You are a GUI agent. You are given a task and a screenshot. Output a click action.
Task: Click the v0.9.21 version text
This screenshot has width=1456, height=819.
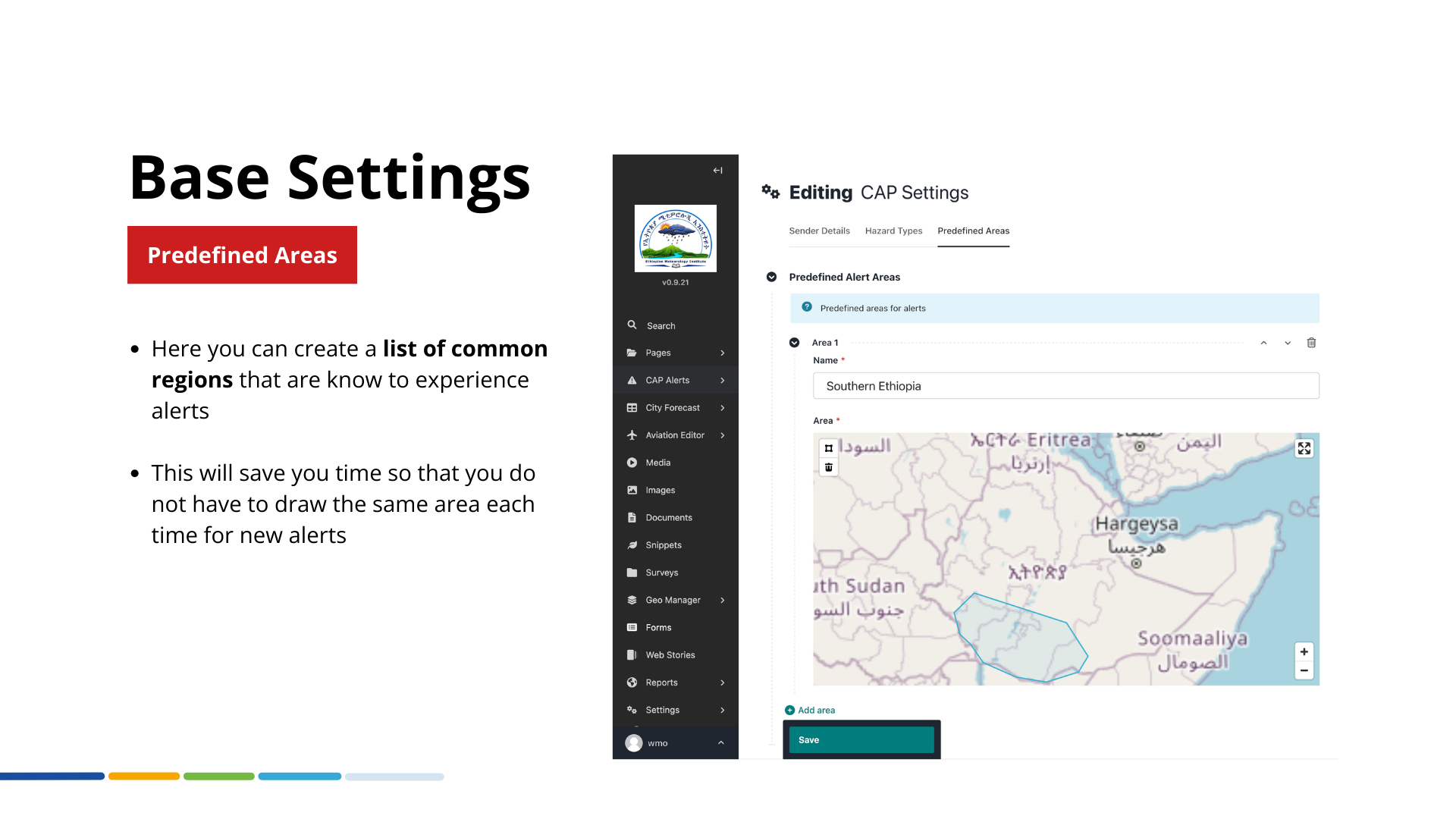click(x=675, y=282)
